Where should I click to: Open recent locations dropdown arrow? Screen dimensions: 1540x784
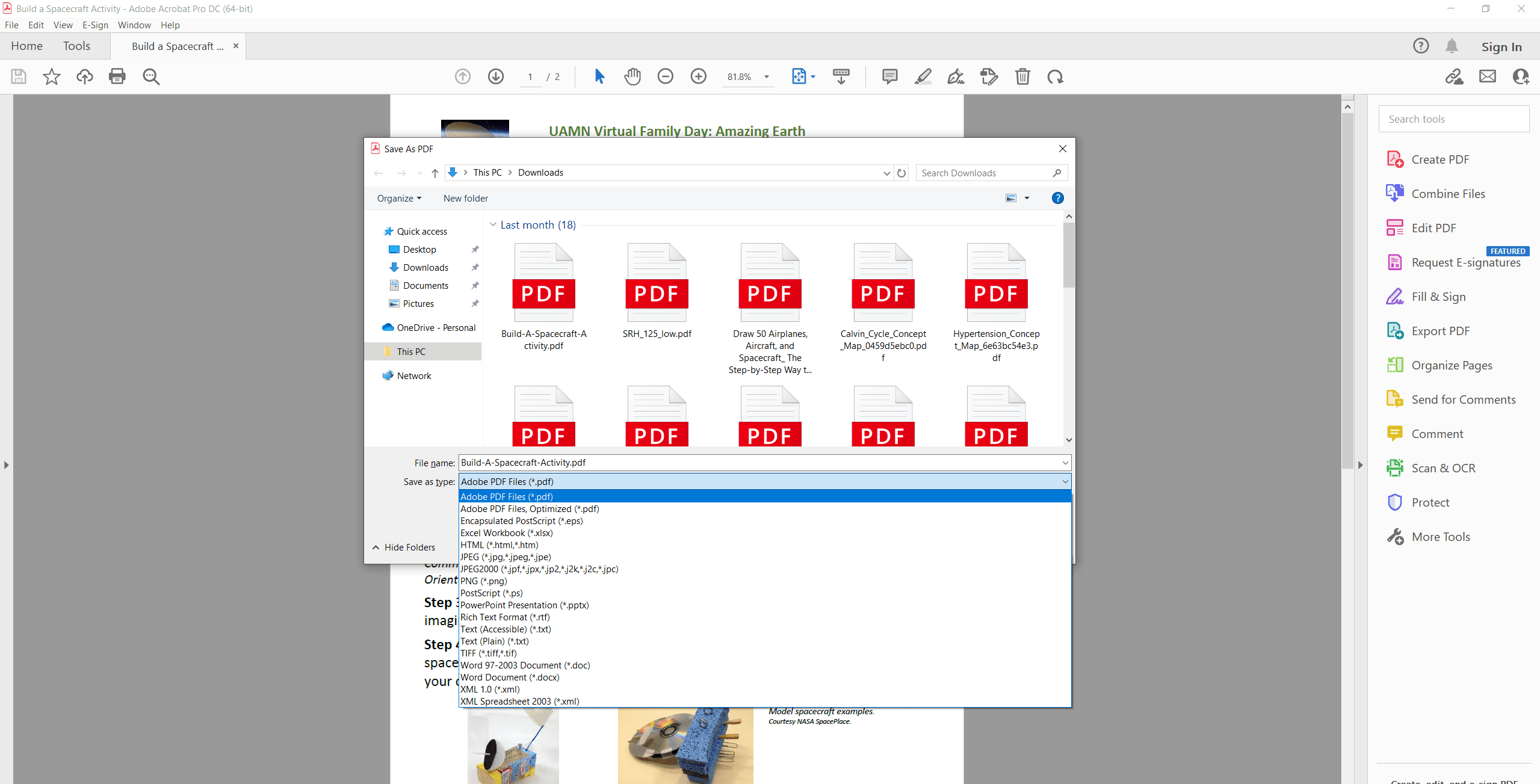point(419,173)
